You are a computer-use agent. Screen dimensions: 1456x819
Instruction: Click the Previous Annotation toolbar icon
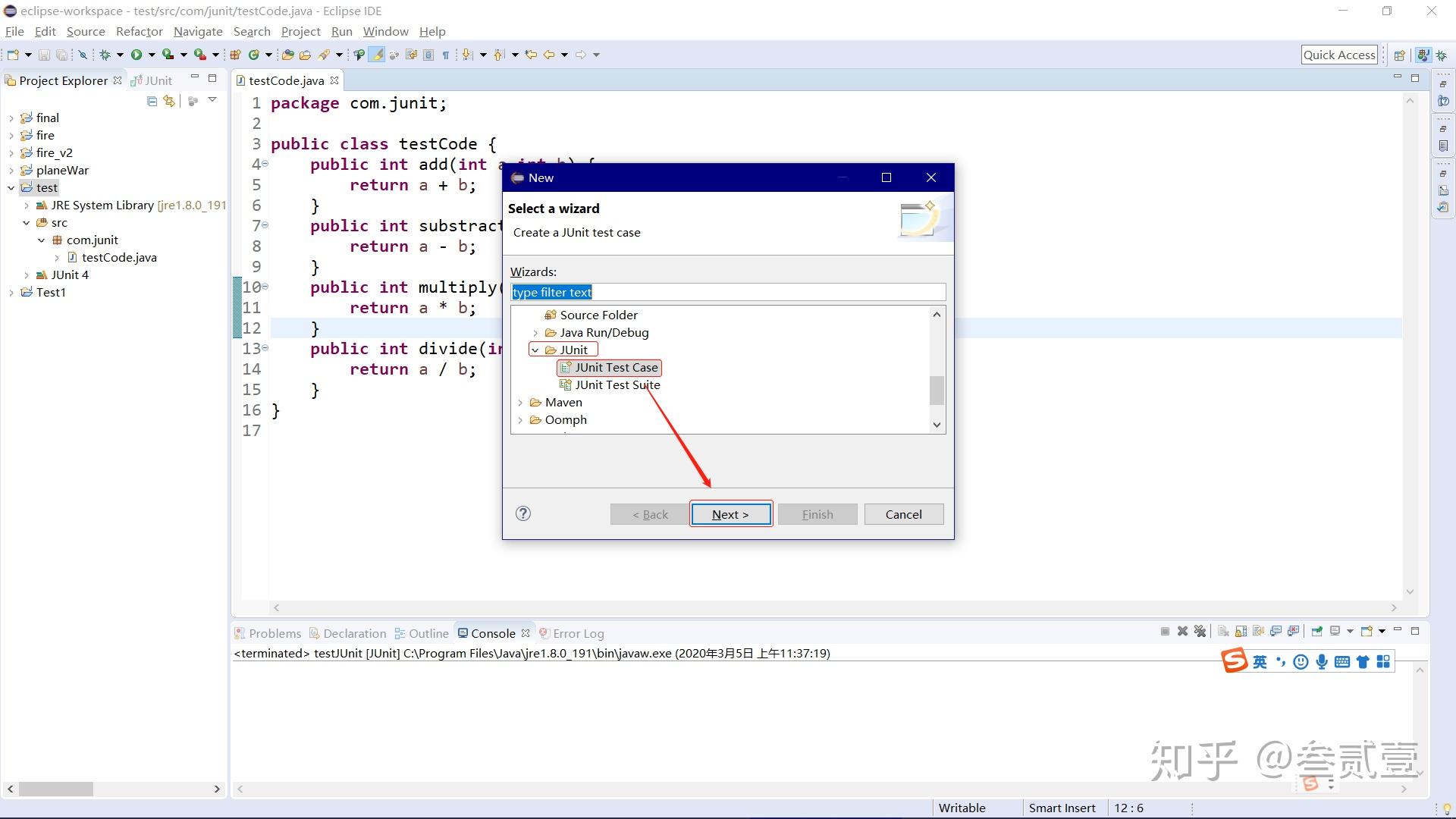498,55
